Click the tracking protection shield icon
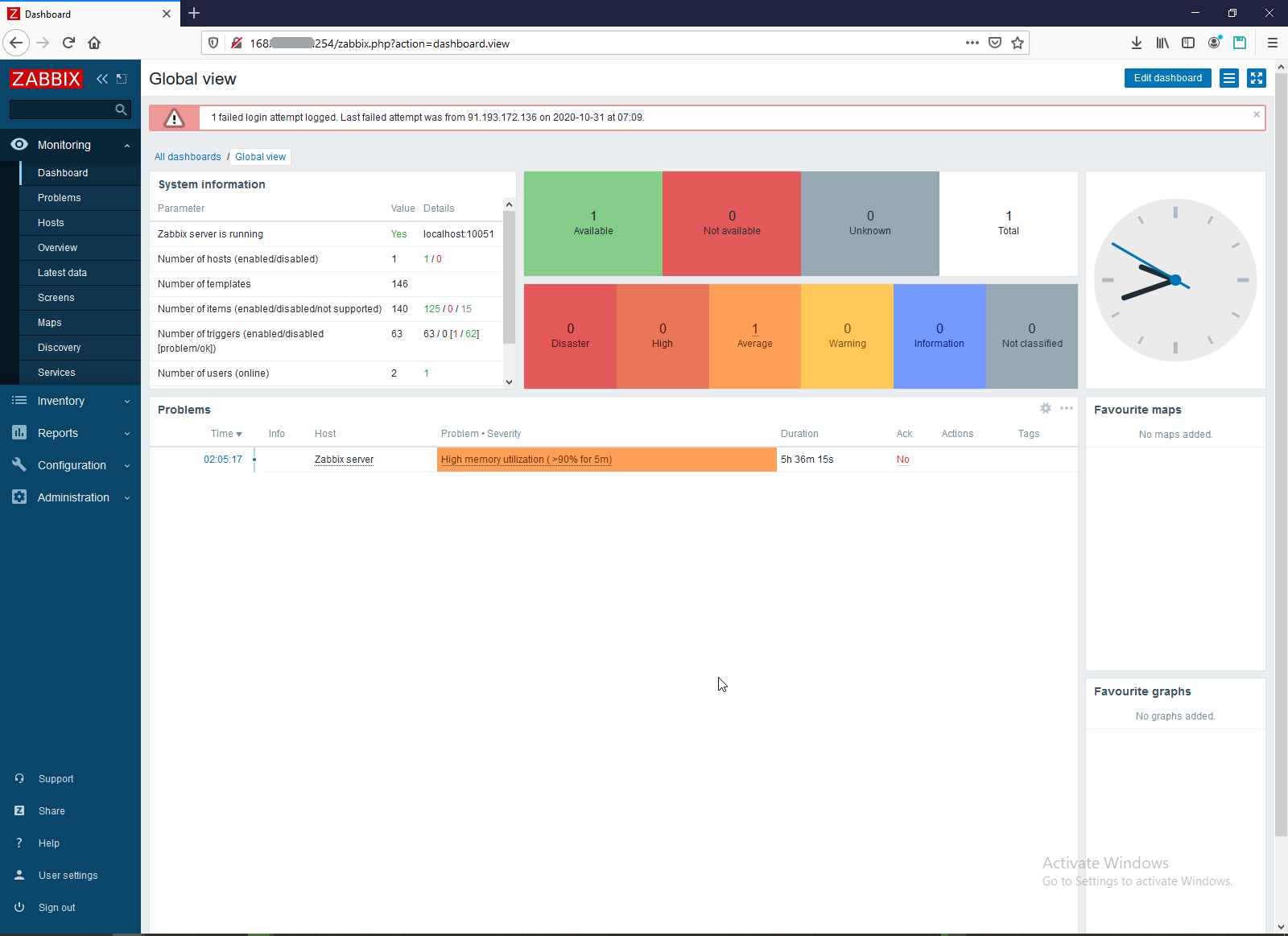The height and width of the screenshot is (936, 1288). pyautogui.click(x=213, y=43)
